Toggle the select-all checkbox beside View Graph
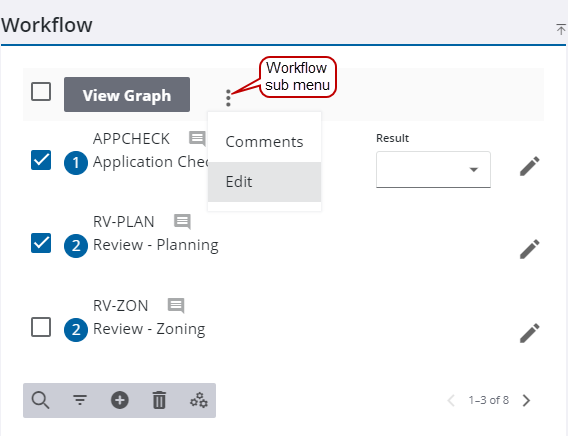The image size is (568, 436). point(41,91)
